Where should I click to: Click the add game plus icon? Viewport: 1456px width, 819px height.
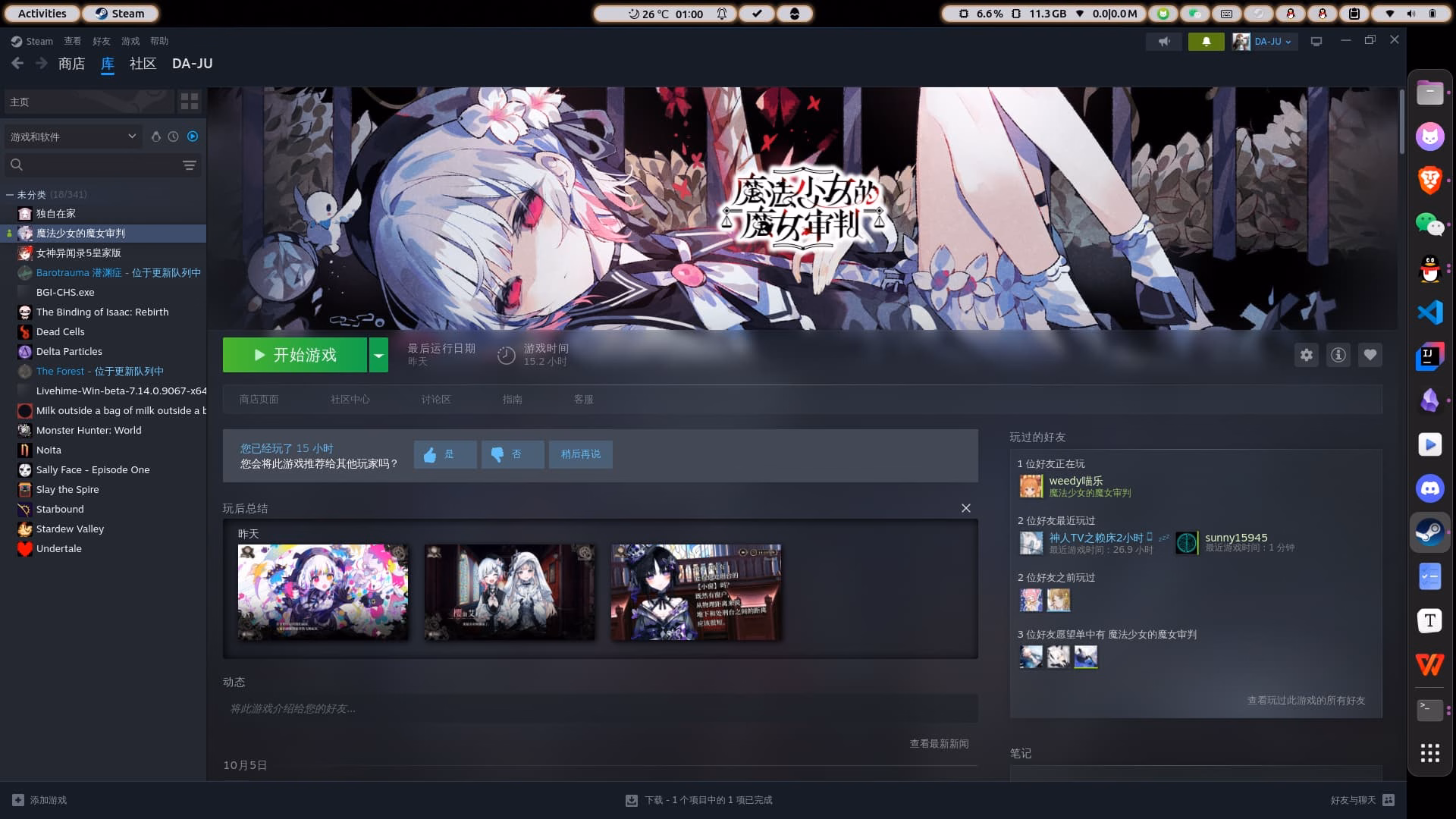tap(18, 800)
